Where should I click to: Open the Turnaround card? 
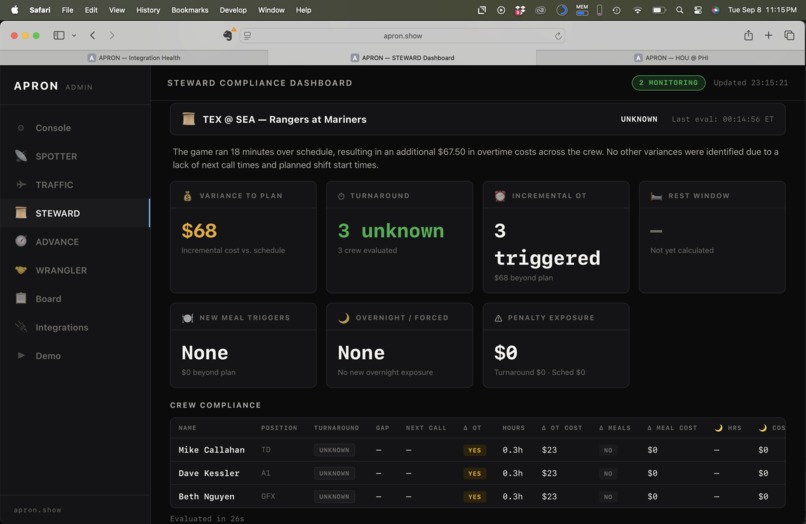[x=399, y=237]
